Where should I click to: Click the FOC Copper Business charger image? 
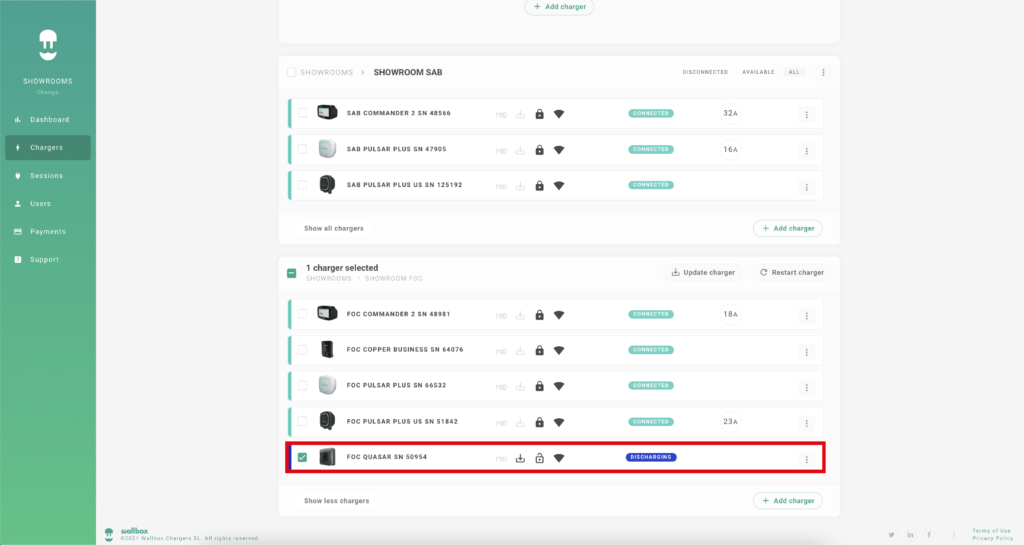[327, 349]
